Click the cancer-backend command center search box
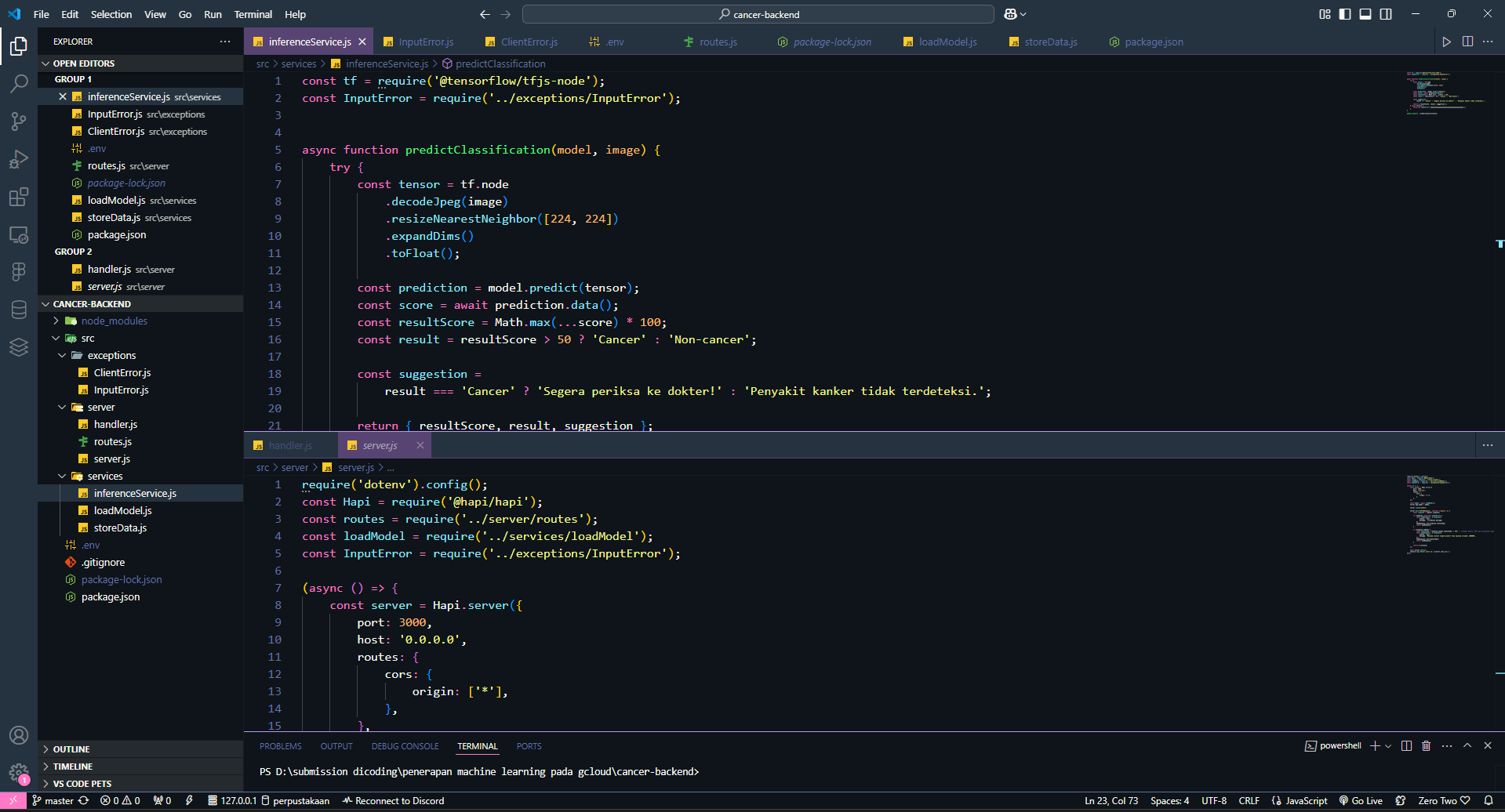Image resolution: width=1505 pixels, height=812 pixels. [758, 14]
